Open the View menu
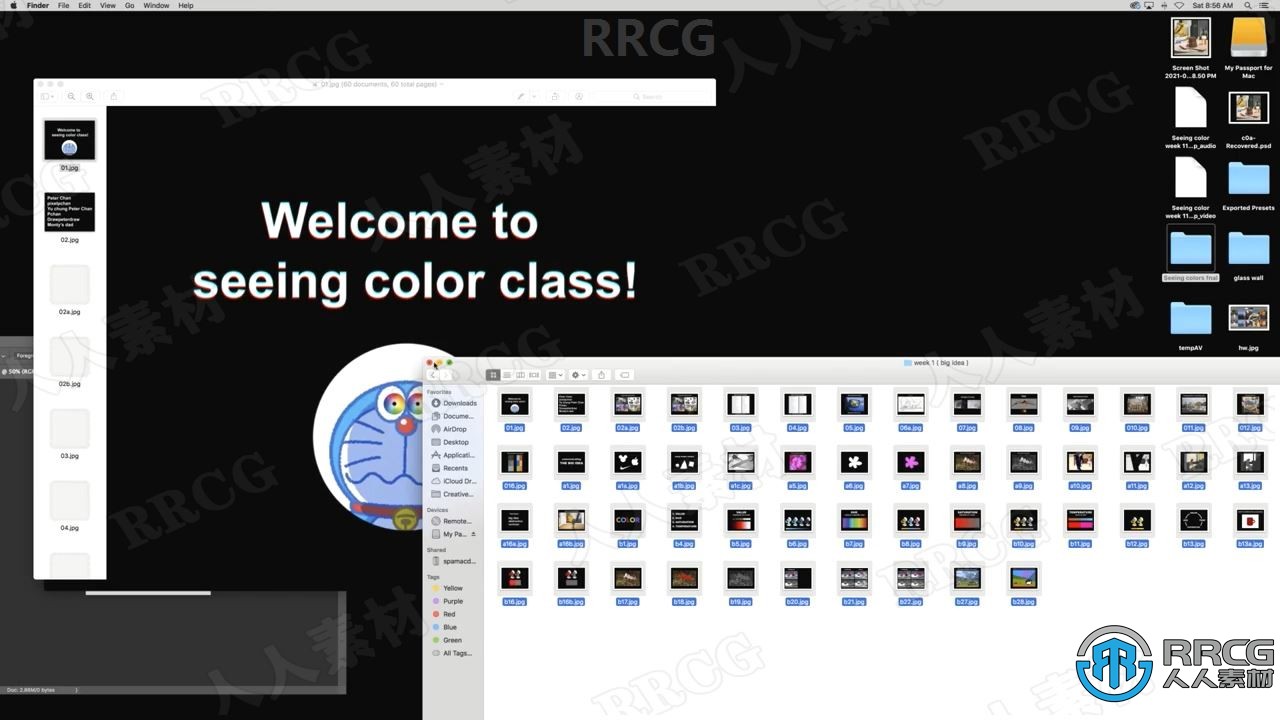This screenshot has width=1280, height=720. 108,5
